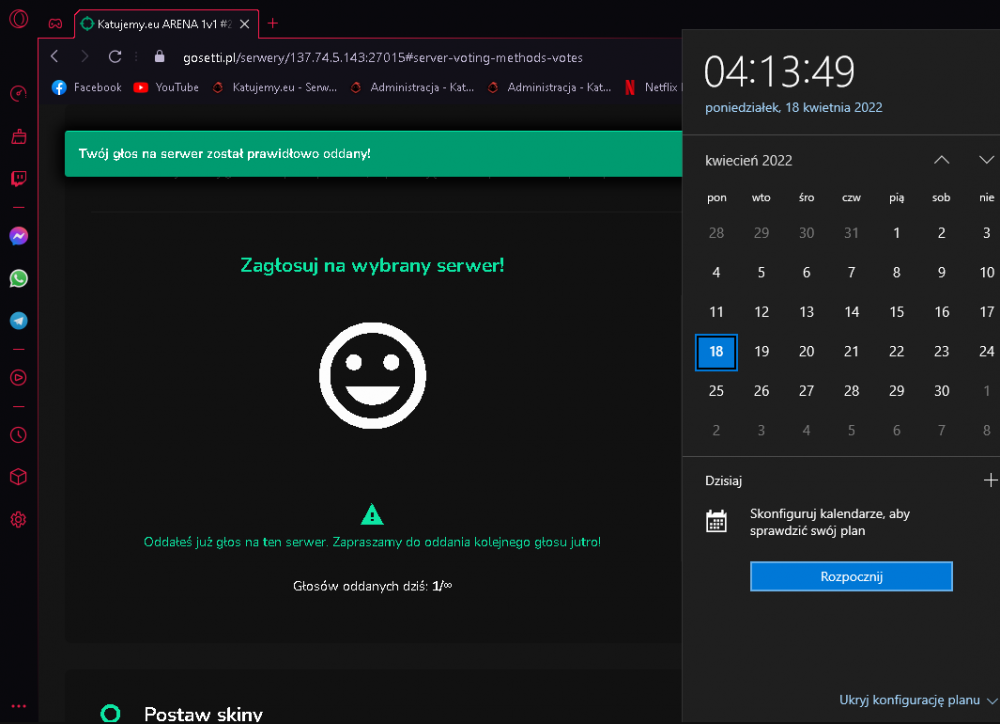This screenshot has width=1000, height=724.
Task: Open the first Administracja - Kat... bookmark
Action: pyautogui.click(x=413, y=87)
